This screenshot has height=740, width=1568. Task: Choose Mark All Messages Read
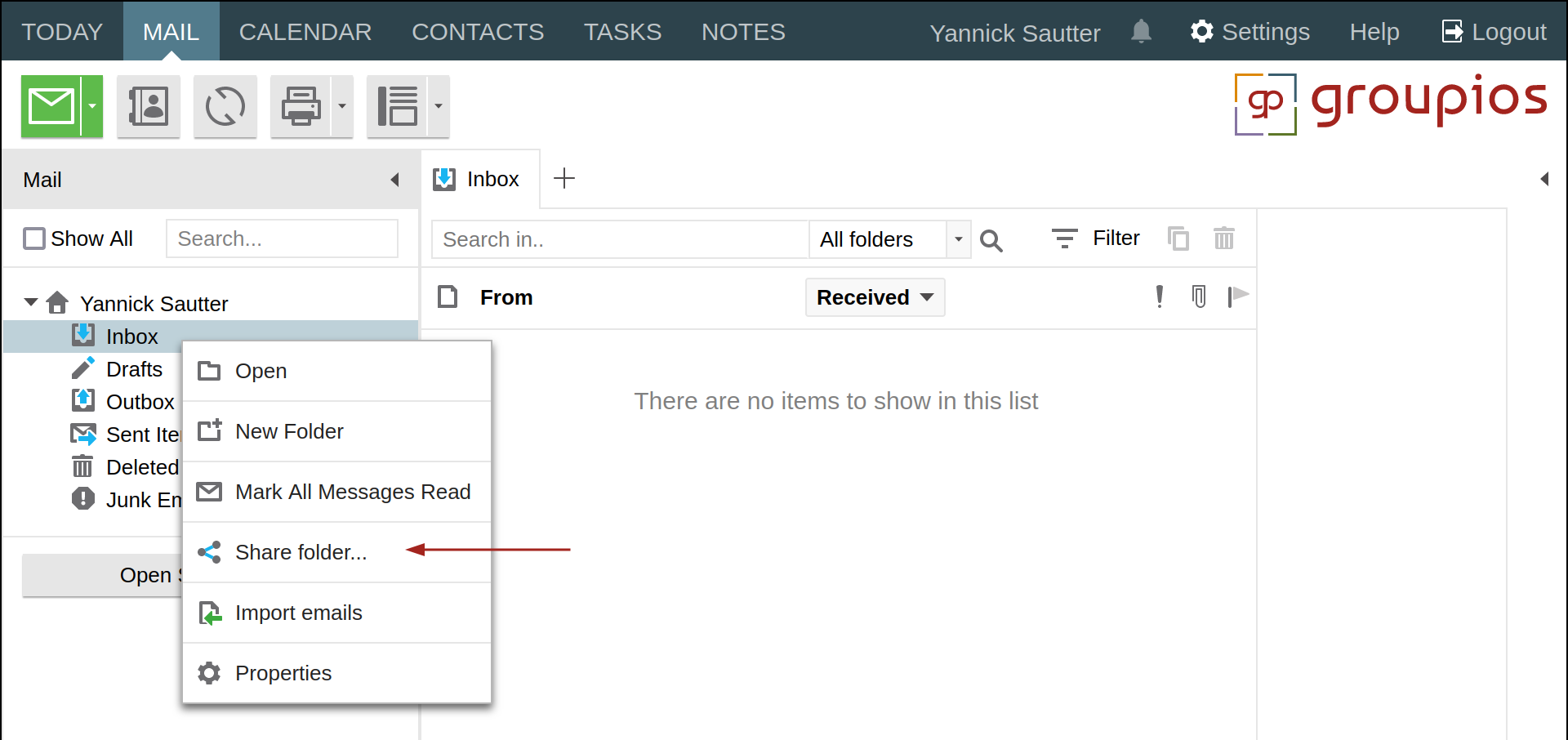tap(352, 492)
